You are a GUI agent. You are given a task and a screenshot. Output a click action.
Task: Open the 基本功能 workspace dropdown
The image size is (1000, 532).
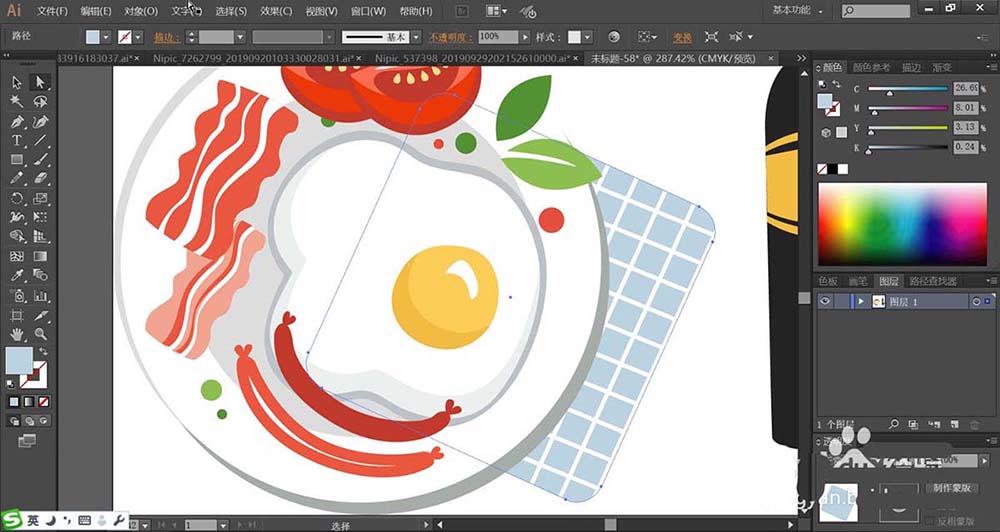798,11
